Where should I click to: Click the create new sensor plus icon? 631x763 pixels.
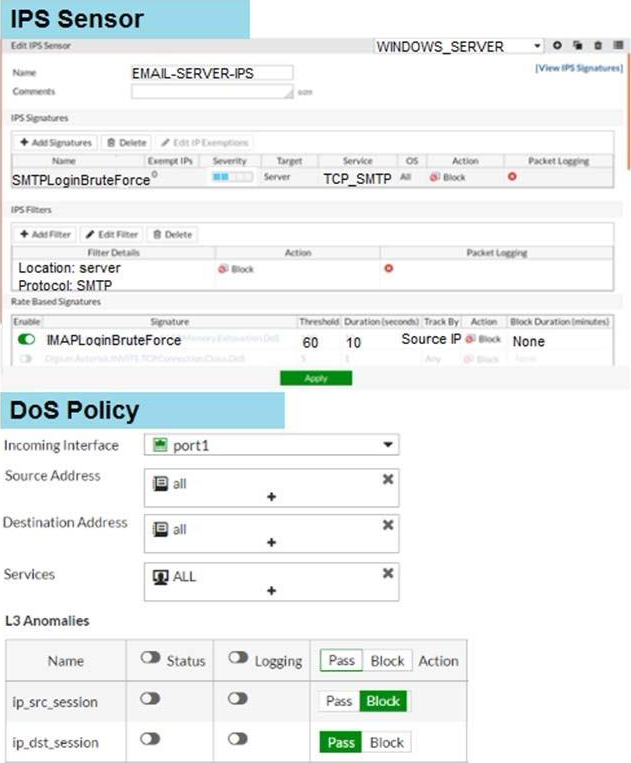(557, 46)
